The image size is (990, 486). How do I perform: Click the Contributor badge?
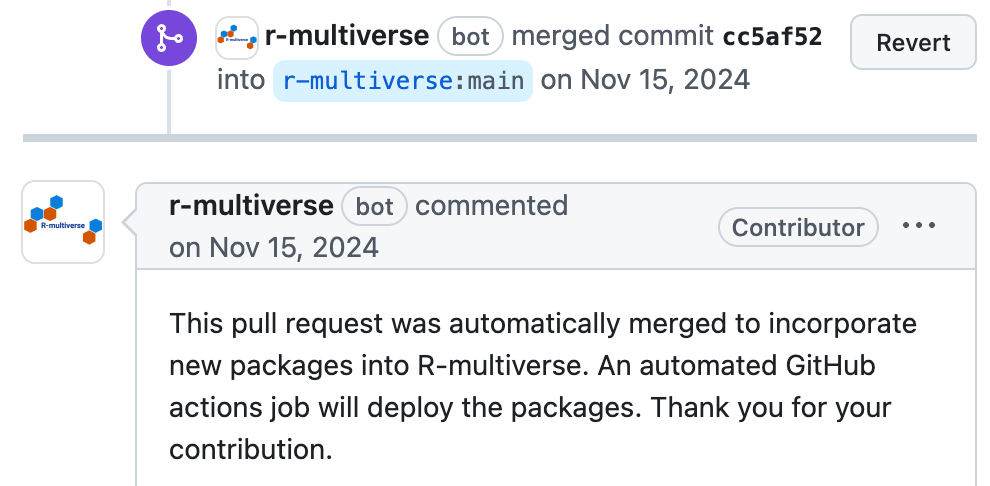point(798,228)
